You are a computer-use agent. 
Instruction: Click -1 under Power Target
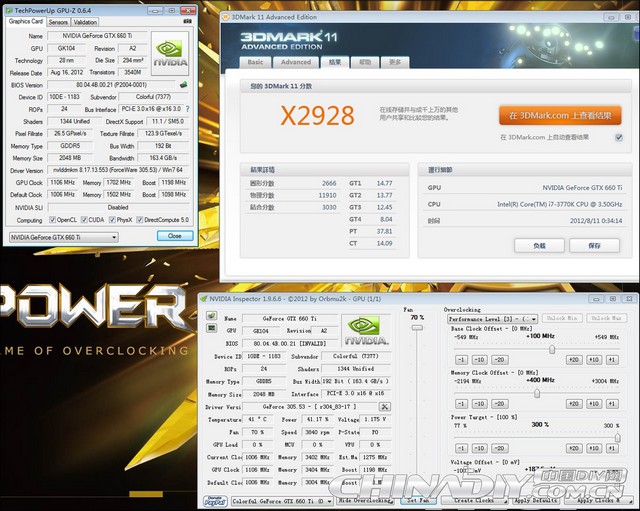[461, 448]
